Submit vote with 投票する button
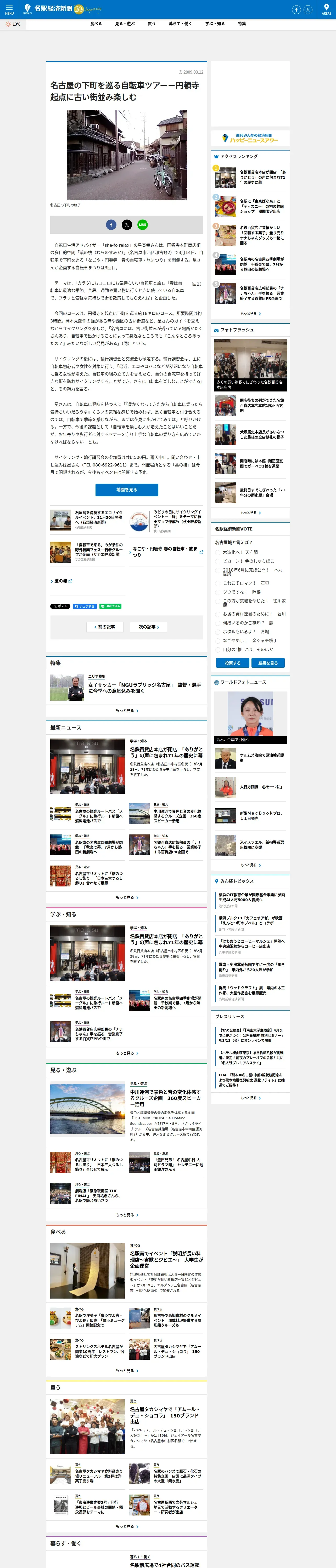This screenshot has width=336, height=1568. pos(232,663)
